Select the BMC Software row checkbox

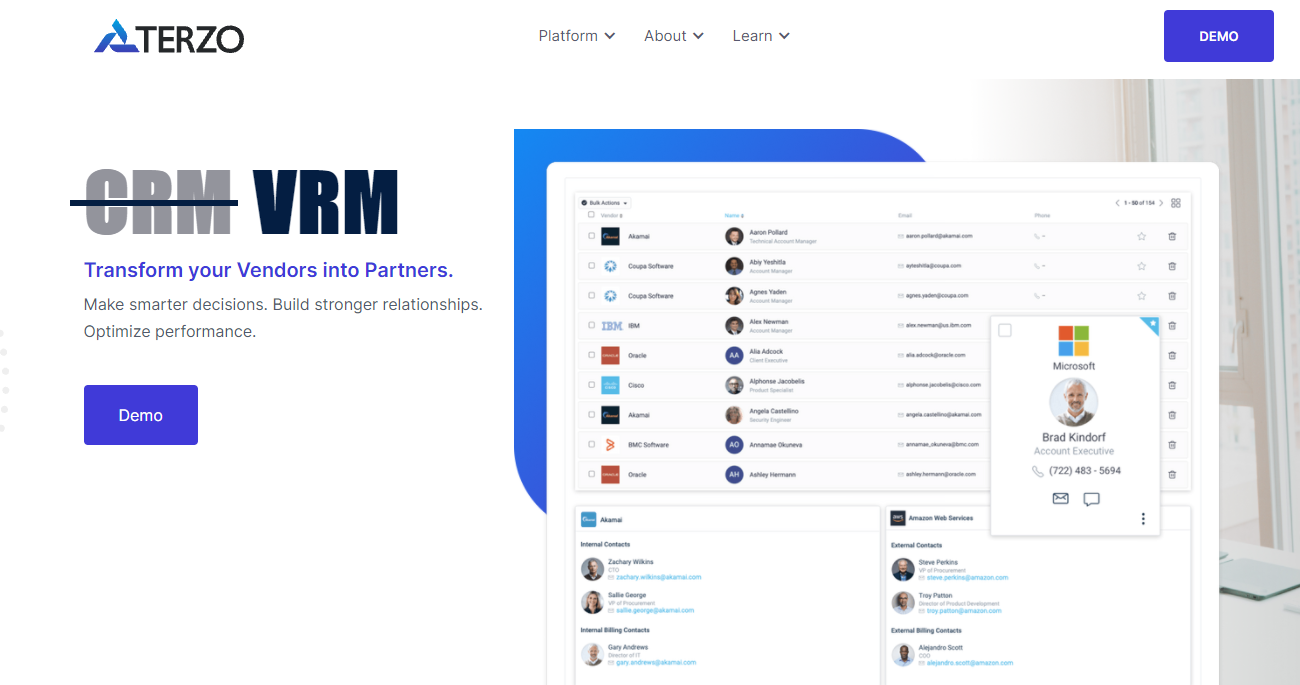click(592, 445)
